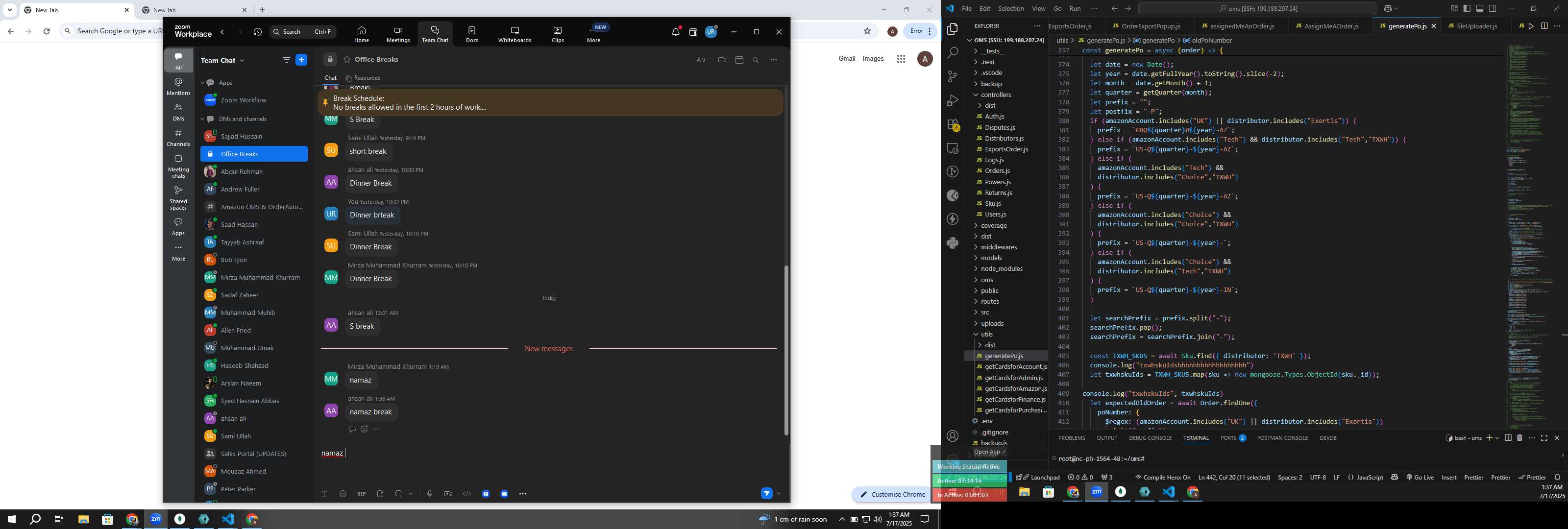Open the Team Chat header dropdown
Screen dimensions: 1568x529
(242, 60)
